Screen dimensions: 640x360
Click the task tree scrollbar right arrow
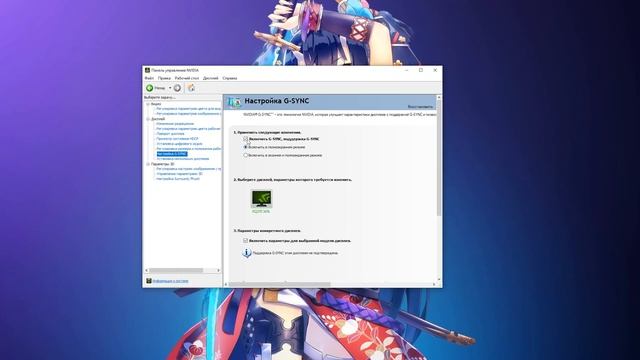[218, 271]
